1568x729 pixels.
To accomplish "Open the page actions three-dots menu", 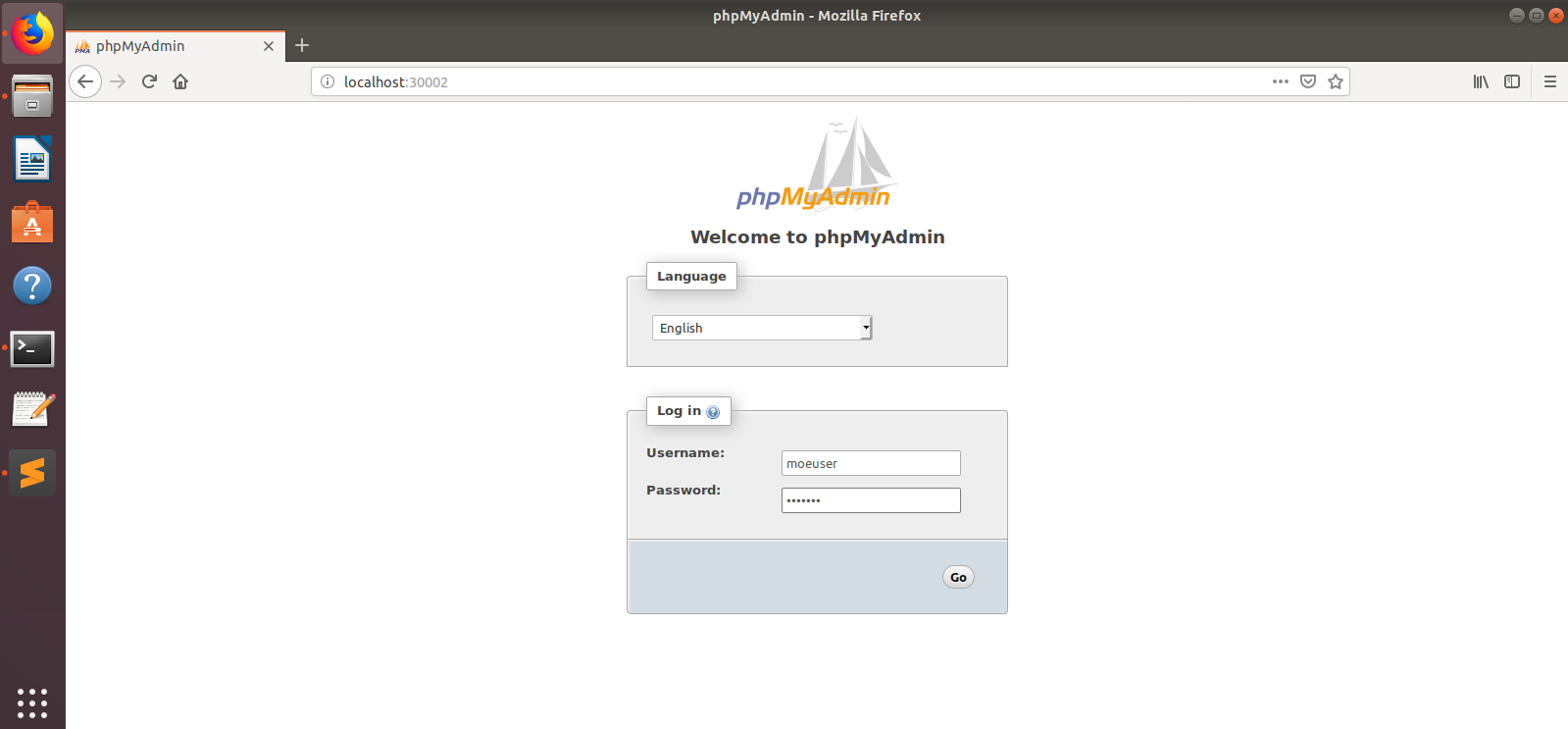I will 1280,81.
